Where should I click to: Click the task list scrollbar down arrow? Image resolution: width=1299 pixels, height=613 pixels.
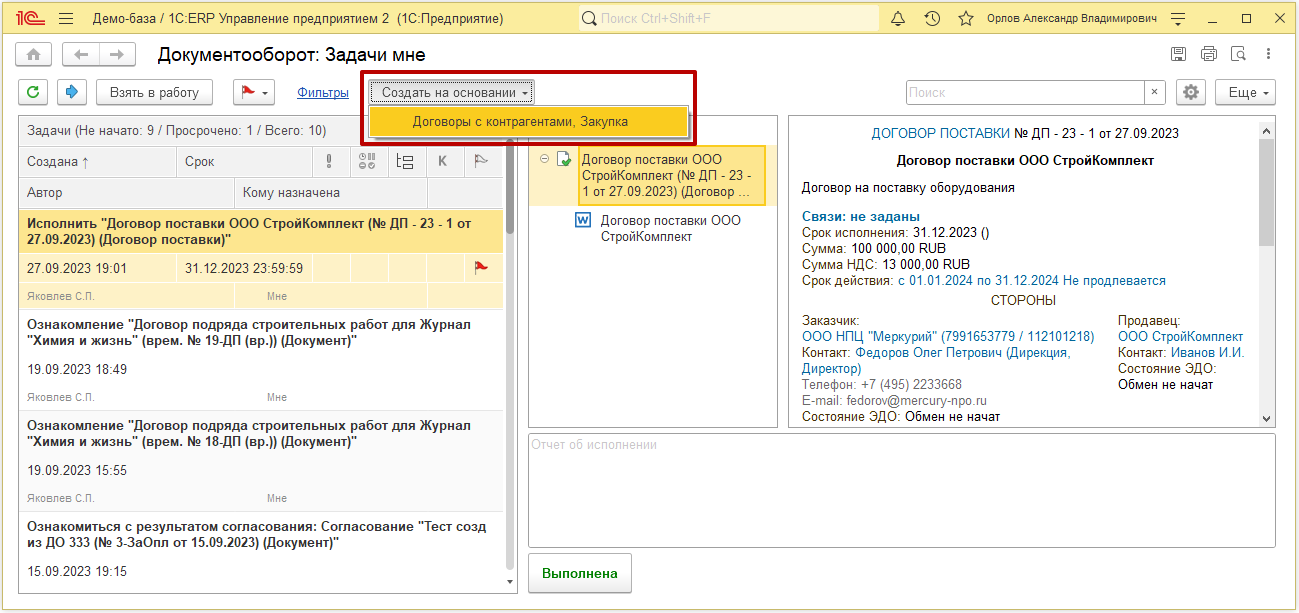[511, 580]
